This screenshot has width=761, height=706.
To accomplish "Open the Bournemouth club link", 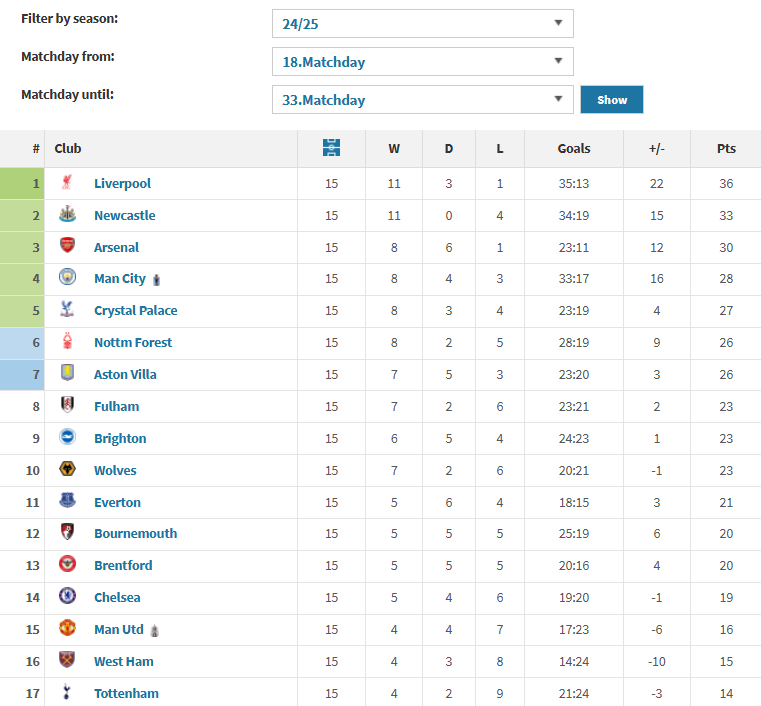I will 135,533.
